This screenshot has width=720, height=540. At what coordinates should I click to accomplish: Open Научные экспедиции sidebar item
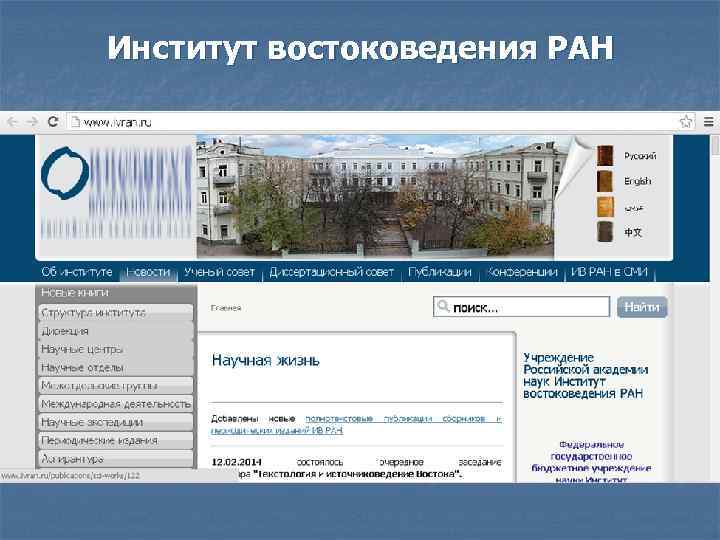[116, 422]
